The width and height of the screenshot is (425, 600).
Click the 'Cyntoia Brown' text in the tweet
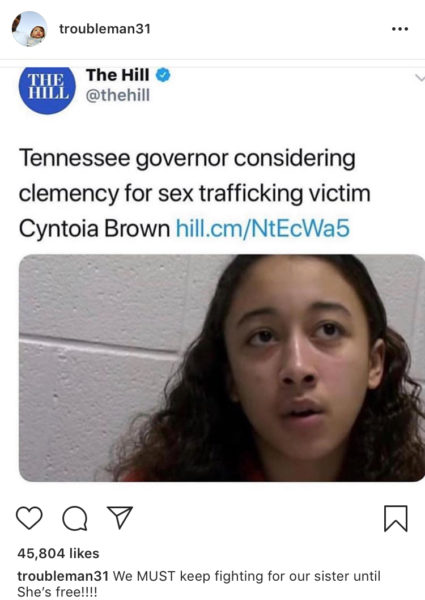point(94,229)
